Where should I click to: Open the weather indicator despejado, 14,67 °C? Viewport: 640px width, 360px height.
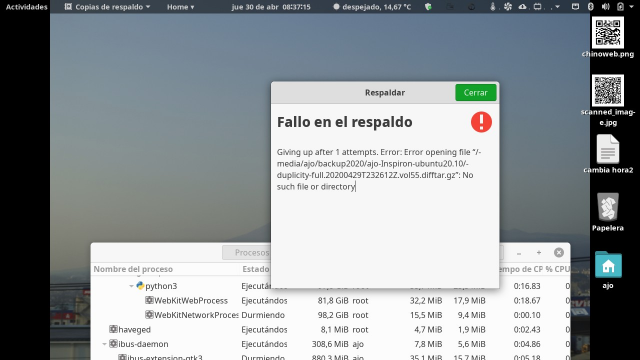point(372,7)
